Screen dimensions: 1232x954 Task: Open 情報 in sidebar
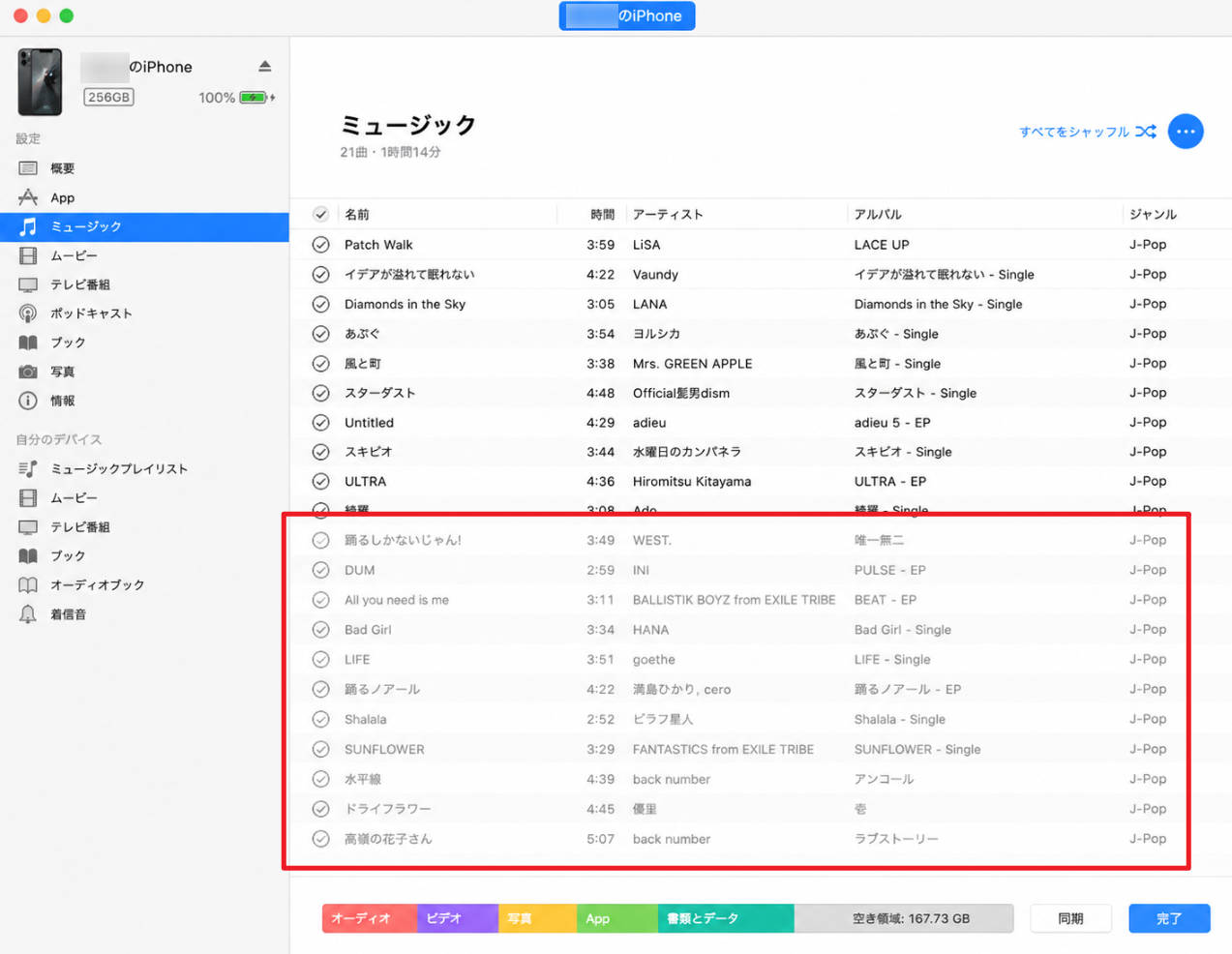pyautogui.click(x=144, y=401)
